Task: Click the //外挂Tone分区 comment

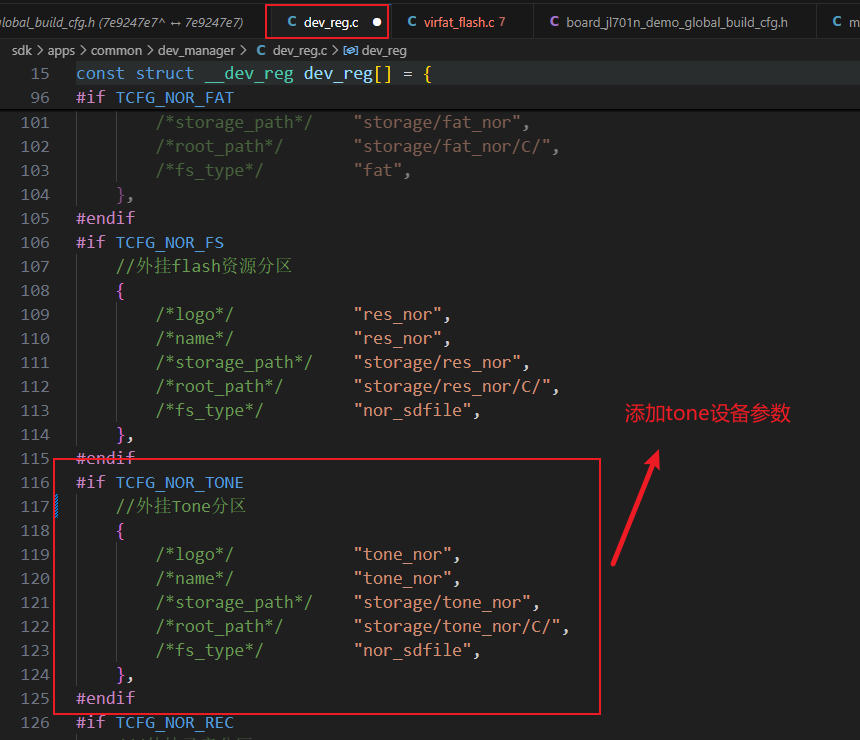Action: [x=180, y=506]
